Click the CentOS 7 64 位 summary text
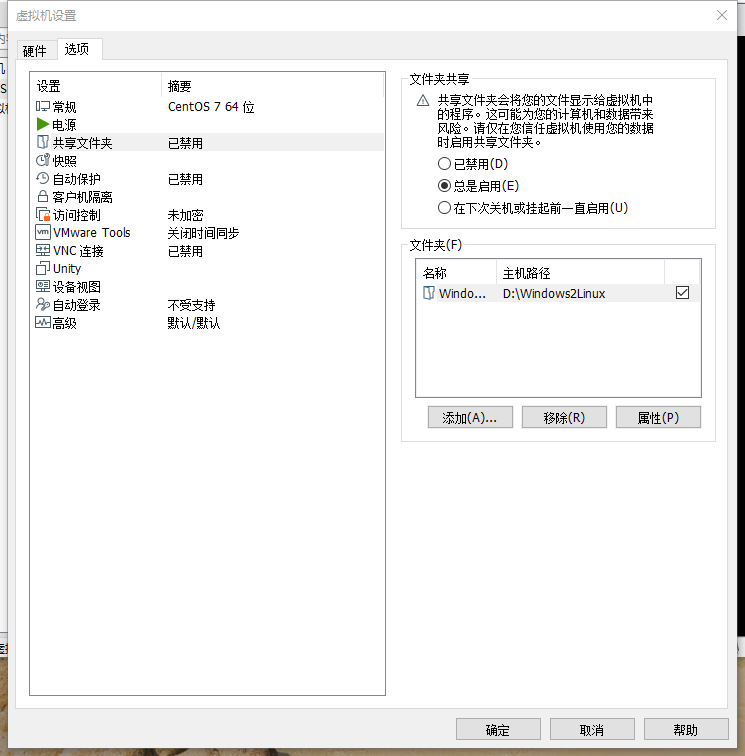Screen dimensions: 745x756 [x=211, y=107]
